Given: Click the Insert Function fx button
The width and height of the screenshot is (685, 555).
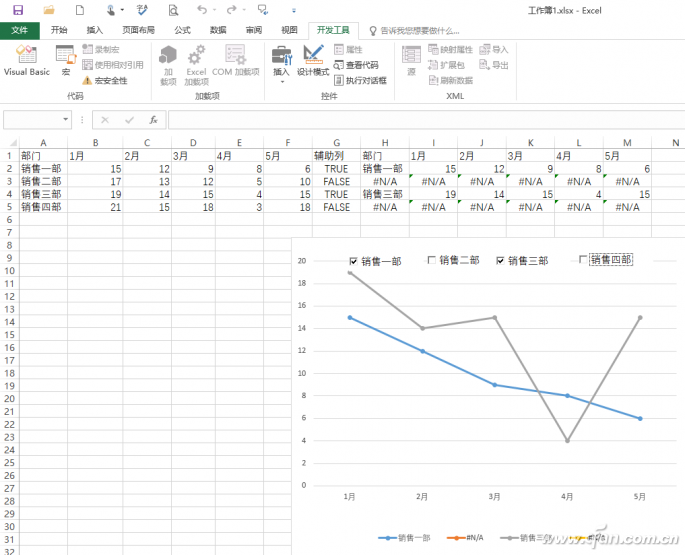Looking at the screenshot, I should click(153, 120).
